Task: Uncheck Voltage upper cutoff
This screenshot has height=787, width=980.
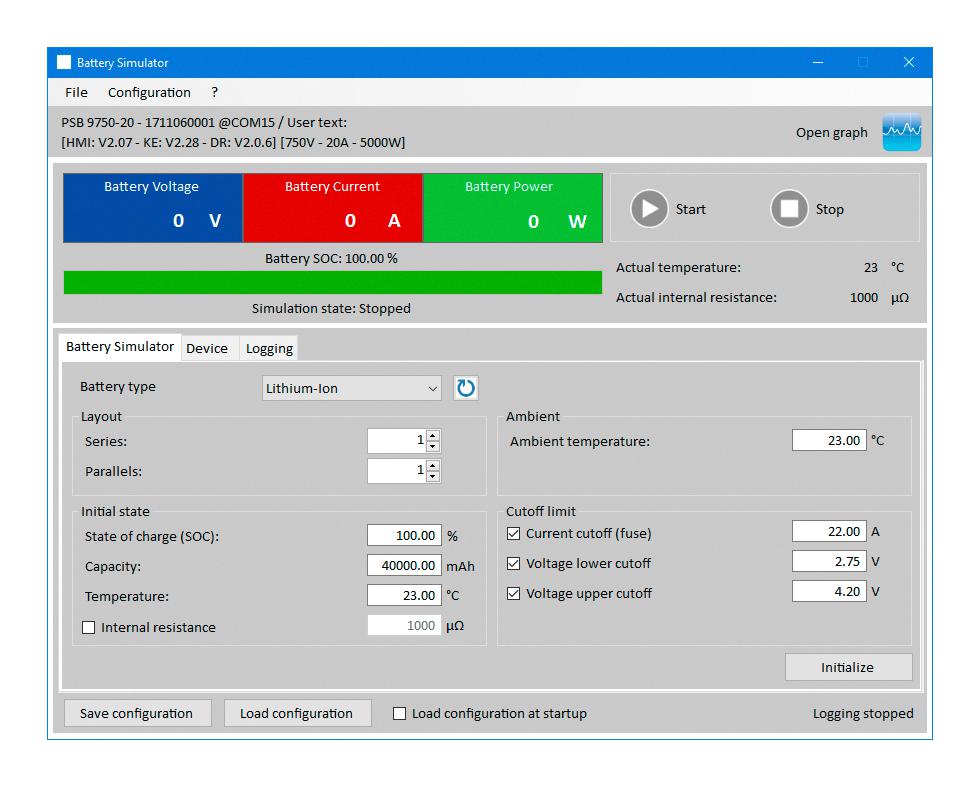Action: click(x=514, y=593)
